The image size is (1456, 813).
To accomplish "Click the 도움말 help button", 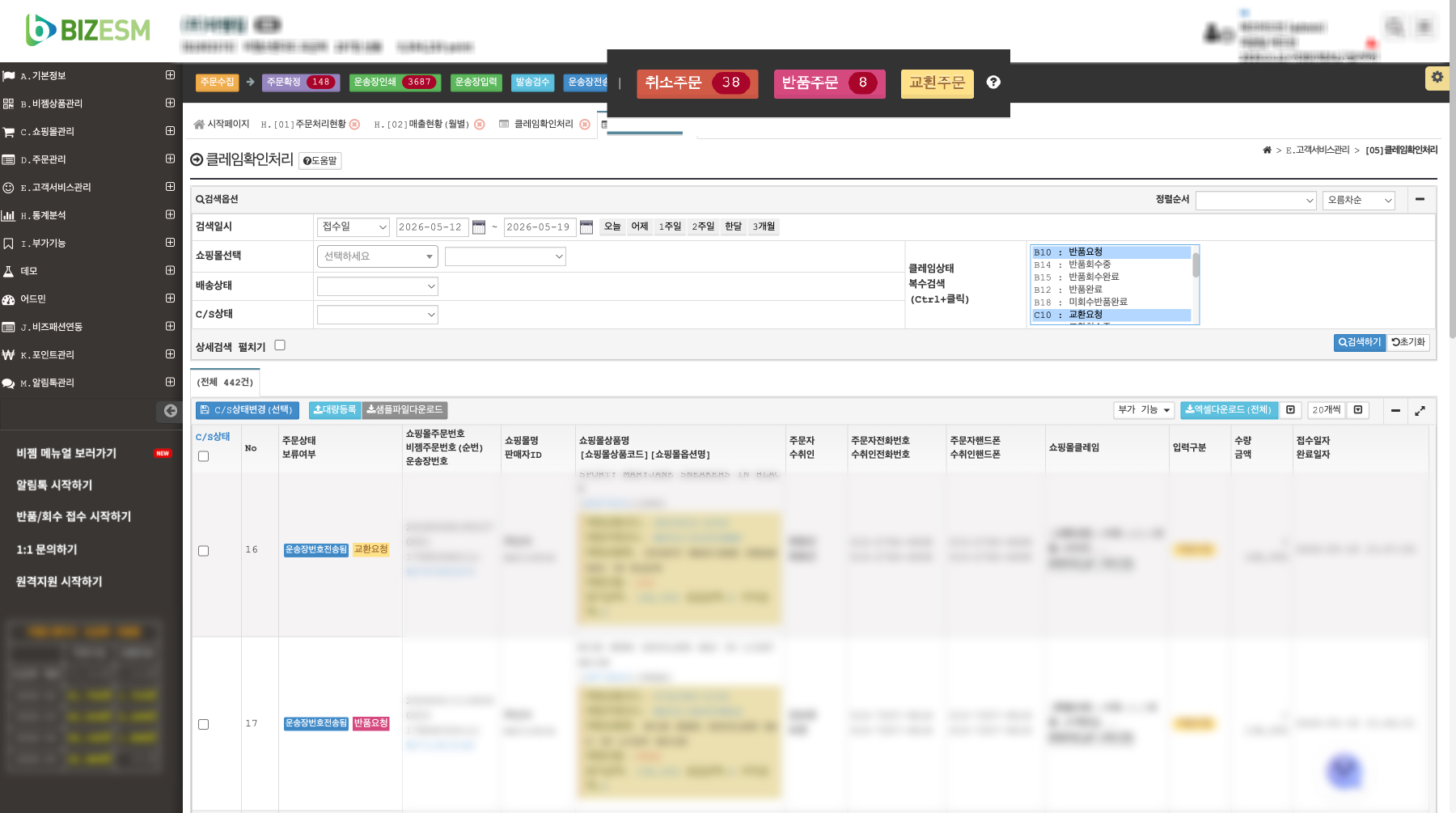I will tap(320, 161).
